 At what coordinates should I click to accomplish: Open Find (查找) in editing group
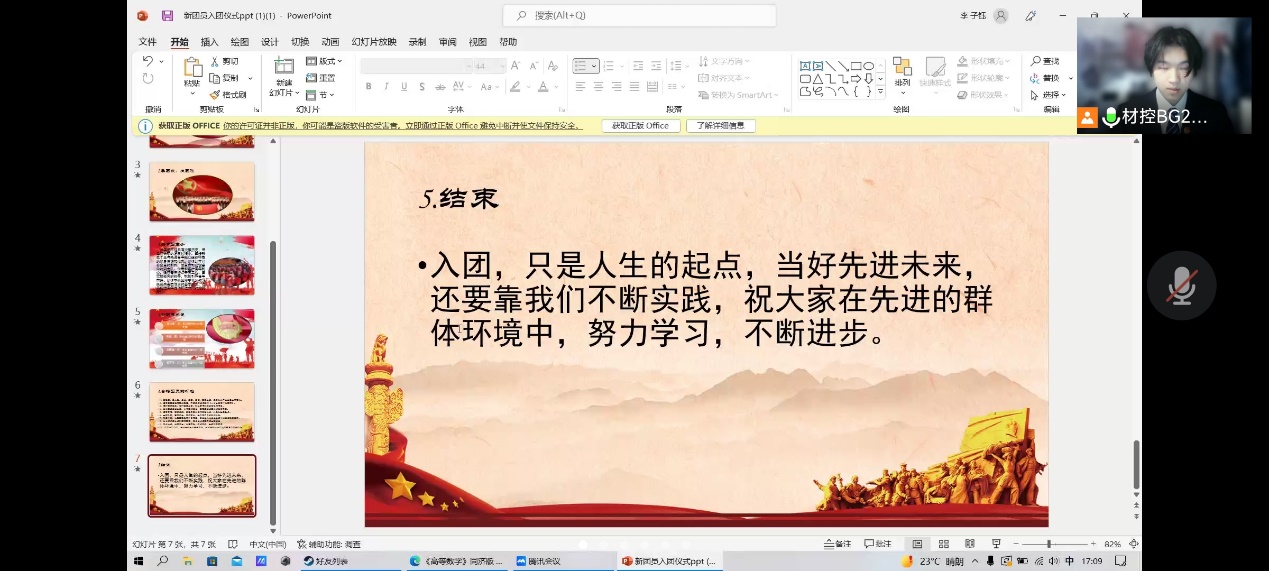point(1045,62)
